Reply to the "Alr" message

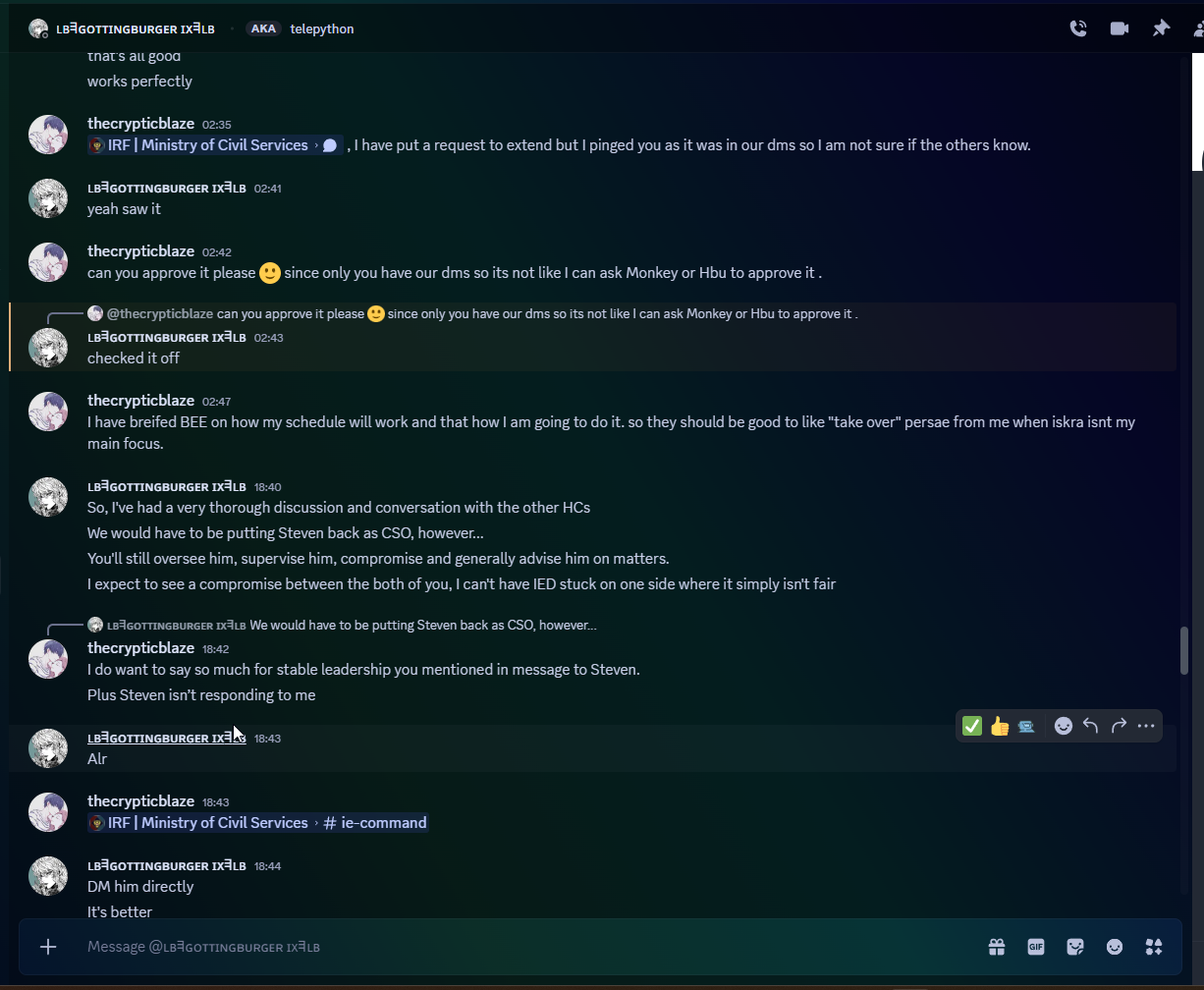click(1091, 726)
